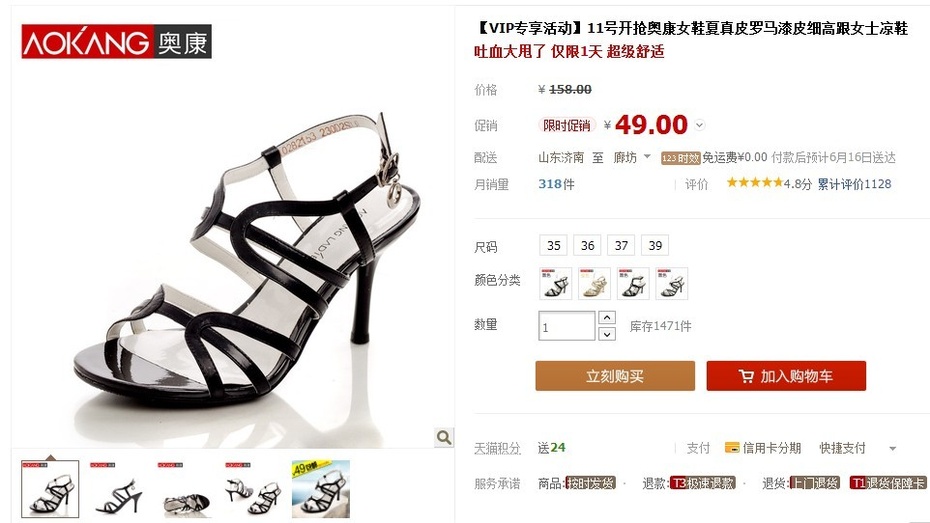This screenshot has height=523, width=930.
Task: Expand the promotion price dropdown arrow
Action: point(700,125)
